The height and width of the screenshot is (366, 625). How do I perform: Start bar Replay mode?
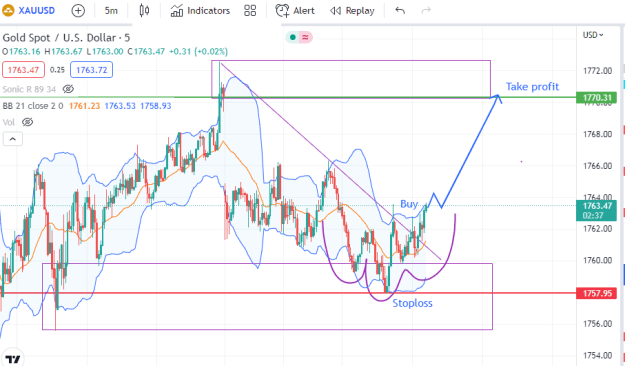tap(352, 11)
